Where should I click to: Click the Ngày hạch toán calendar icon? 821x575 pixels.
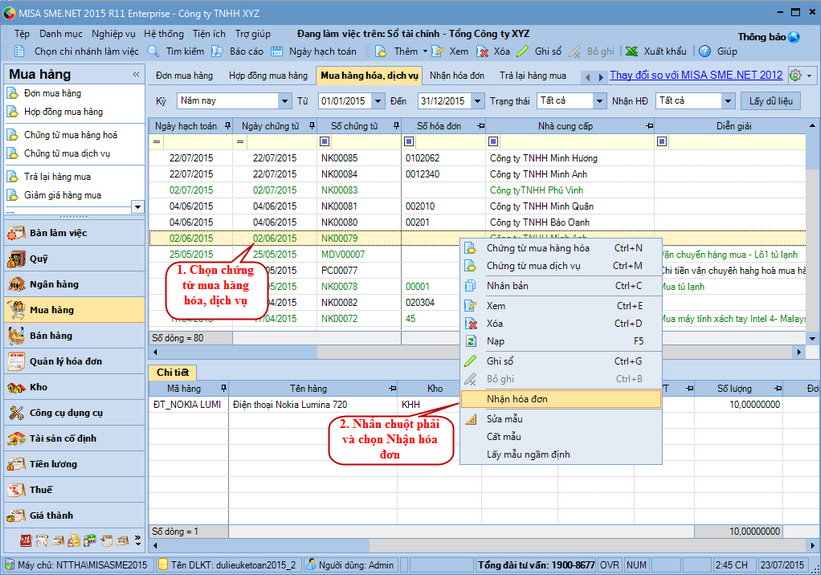pos(276,51)
